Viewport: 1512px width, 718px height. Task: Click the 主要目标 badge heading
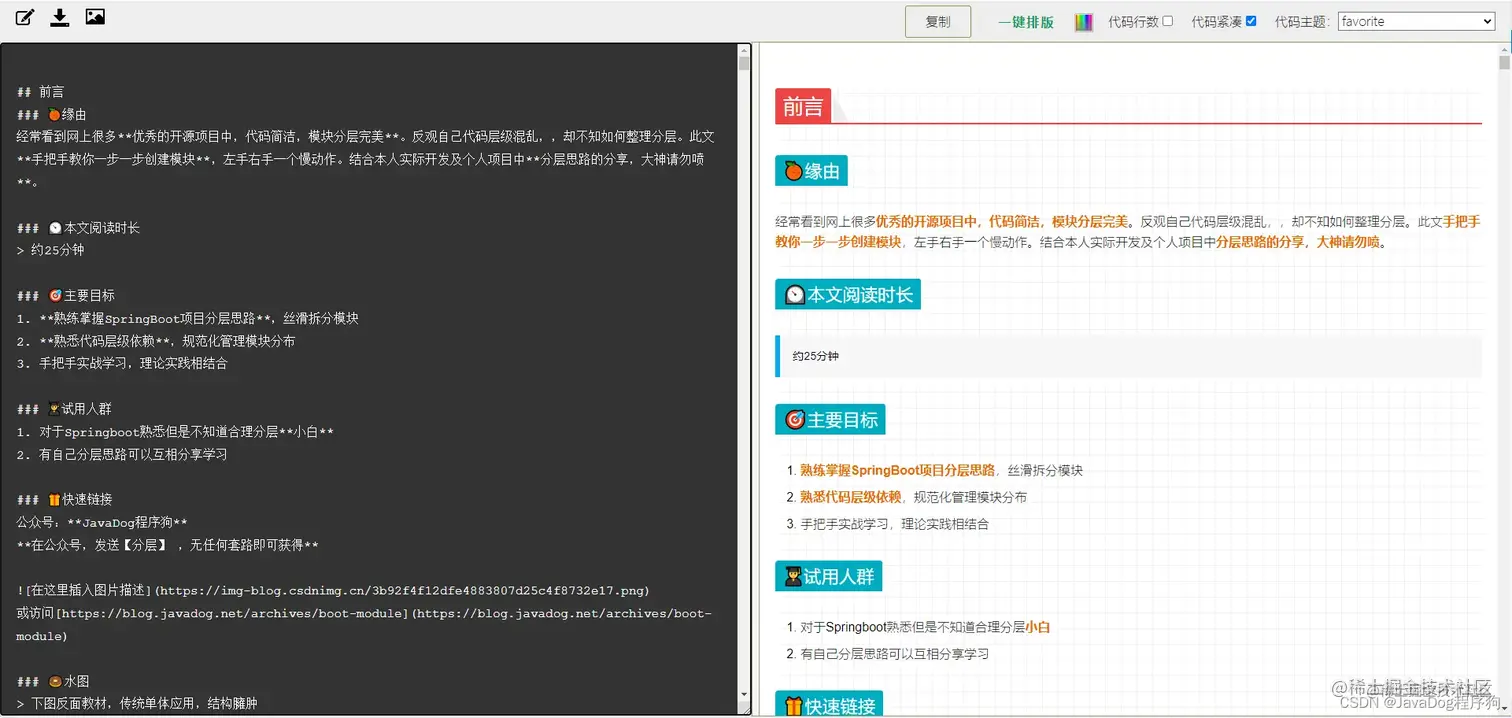coord(829,419)
